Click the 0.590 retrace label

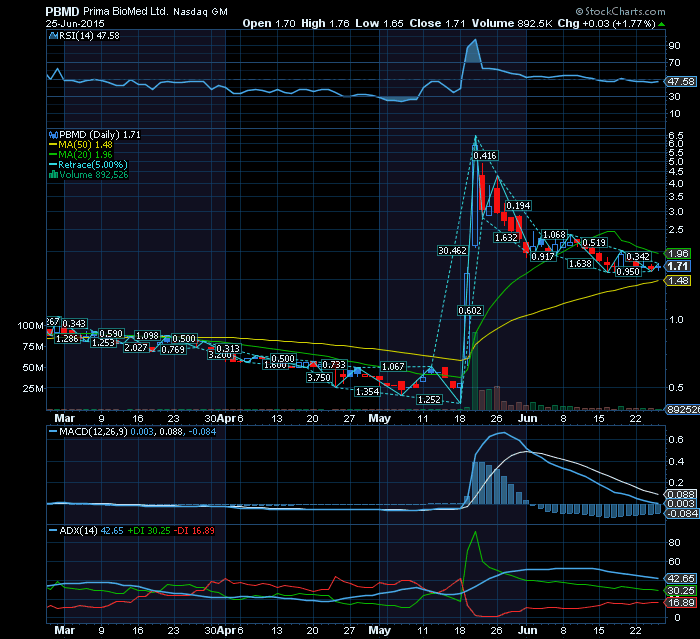coord(111,334)
